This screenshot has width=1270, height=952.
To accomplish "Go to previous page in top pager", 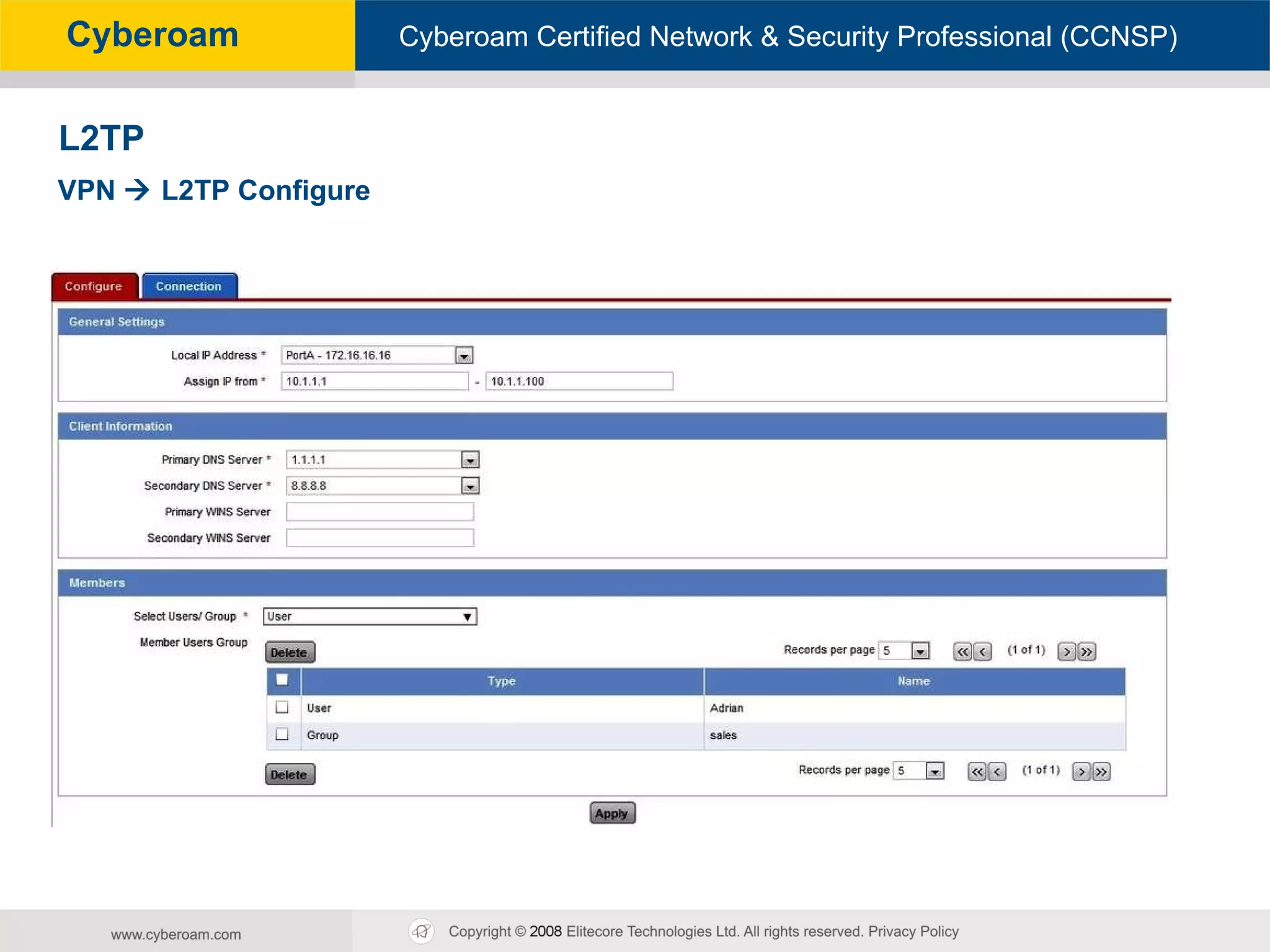I will (982, 651).
